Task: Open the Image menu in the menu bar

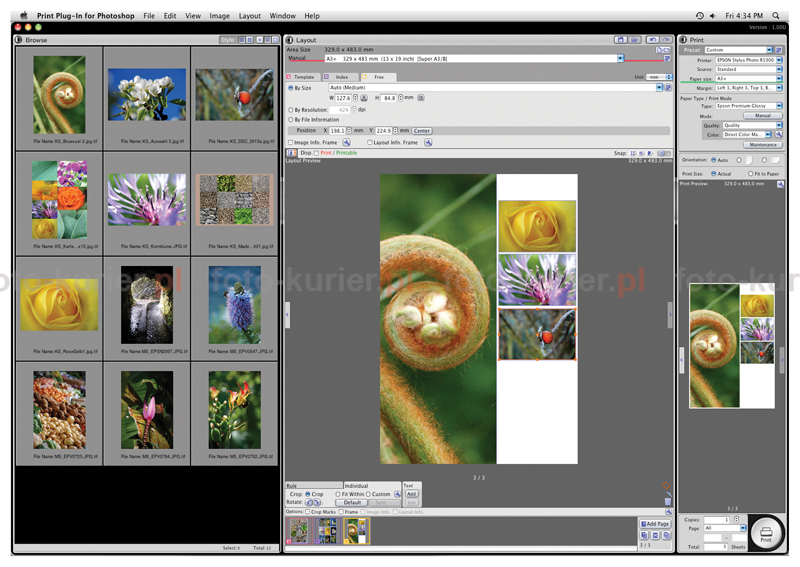Action: tap(219, 16)
